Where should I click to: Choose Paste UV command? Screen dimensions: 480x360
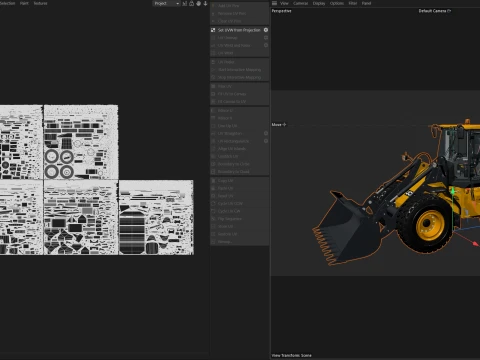point(239,188)
